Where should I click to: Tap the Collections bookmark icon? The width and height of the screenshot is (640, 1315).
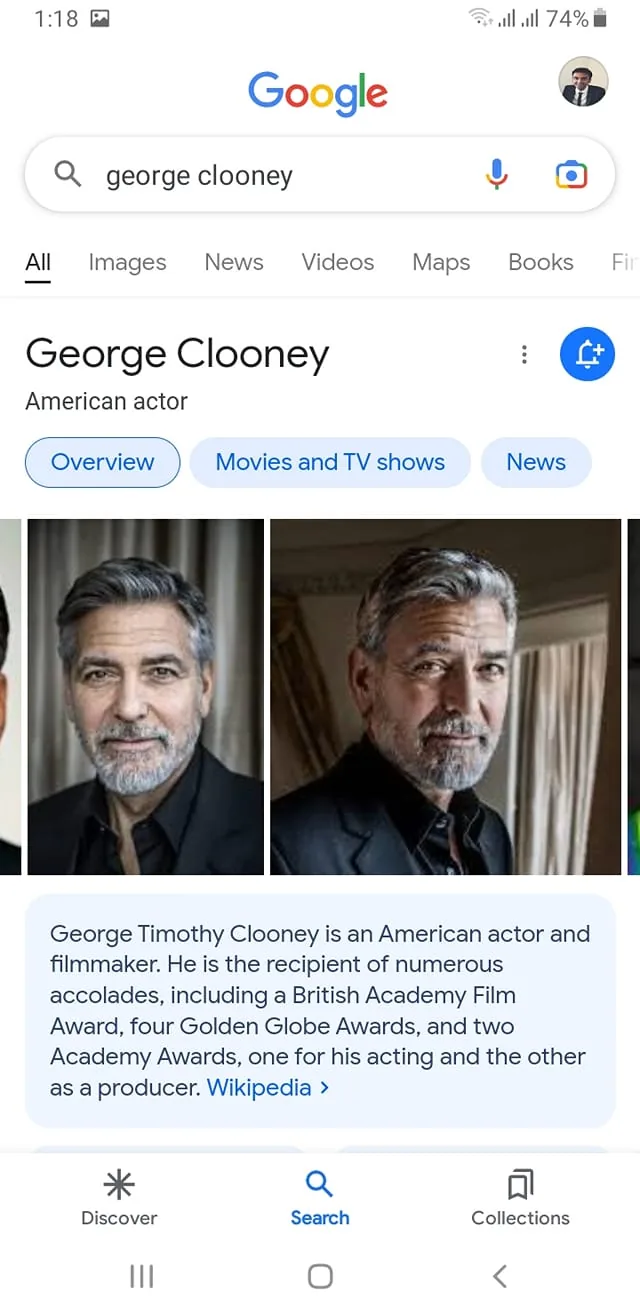(520, 1185)
